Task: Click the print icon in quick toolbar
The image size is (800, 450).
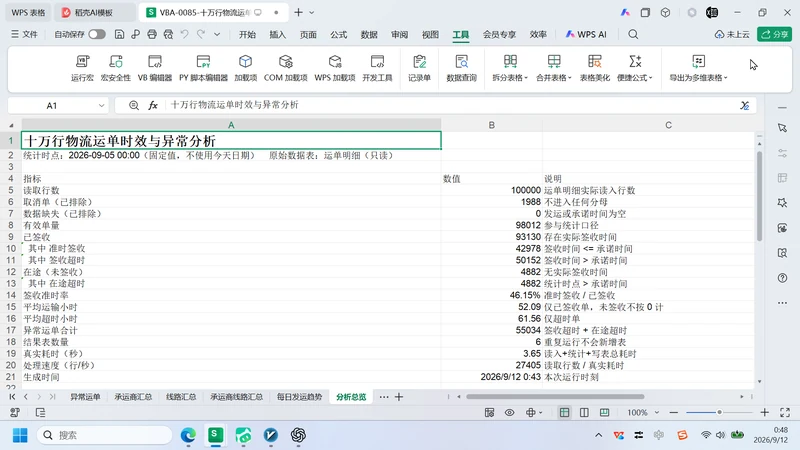Action: click(152, 34)
